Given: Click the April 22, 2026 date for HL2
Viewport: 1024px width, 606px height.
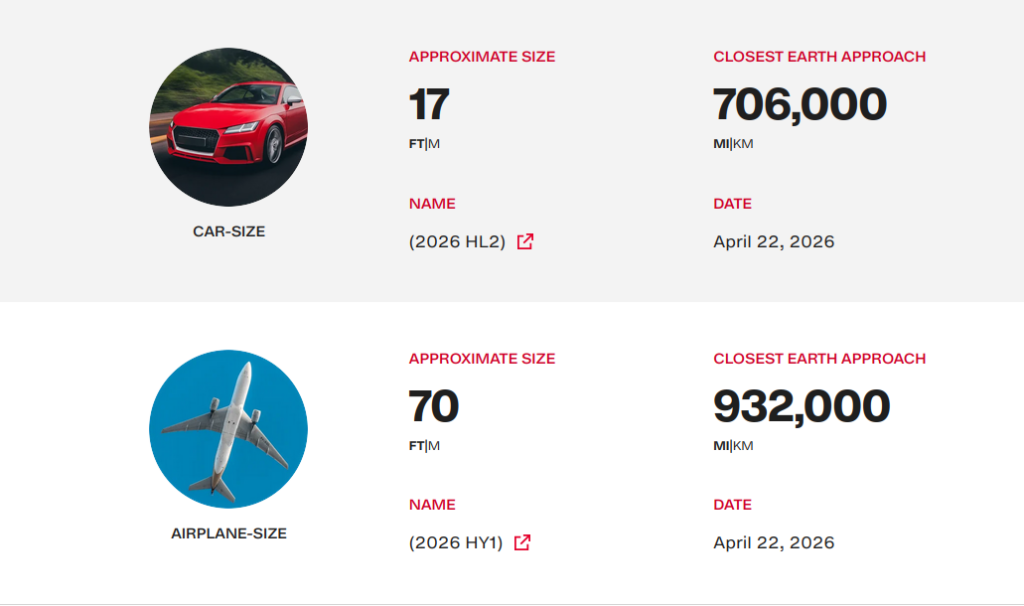Looking at the screenshot, I should click(x=774, y=242).
